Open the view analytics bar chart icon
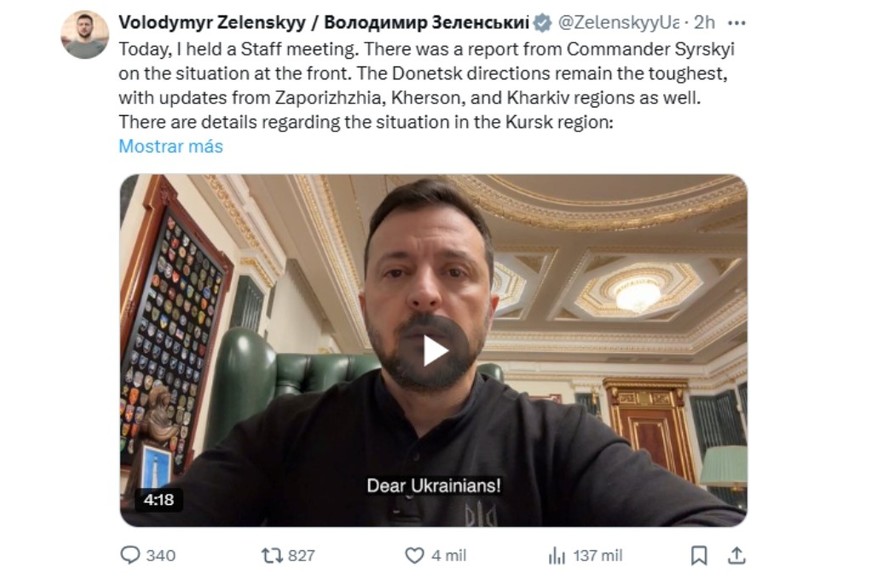The image size is (870, 580). click(x=557, y=555)
